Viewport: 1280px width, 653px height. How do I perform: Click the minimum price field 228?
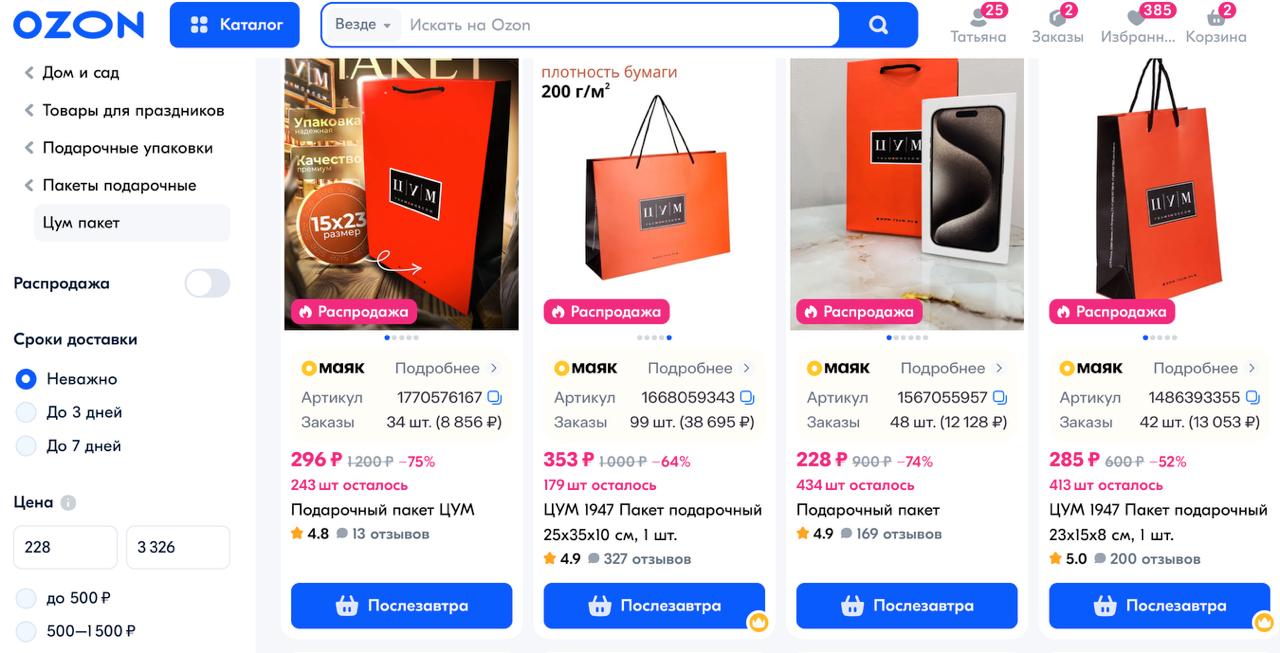click(x=65, y=547)
